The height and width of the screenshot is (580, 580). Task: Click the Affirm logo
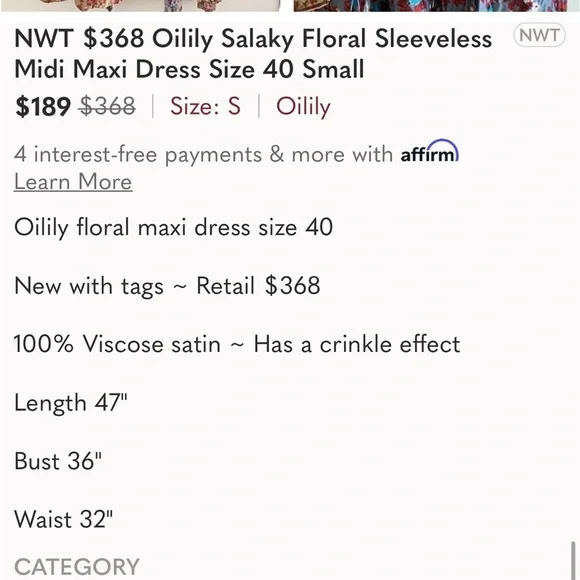[x=430, y=151]
